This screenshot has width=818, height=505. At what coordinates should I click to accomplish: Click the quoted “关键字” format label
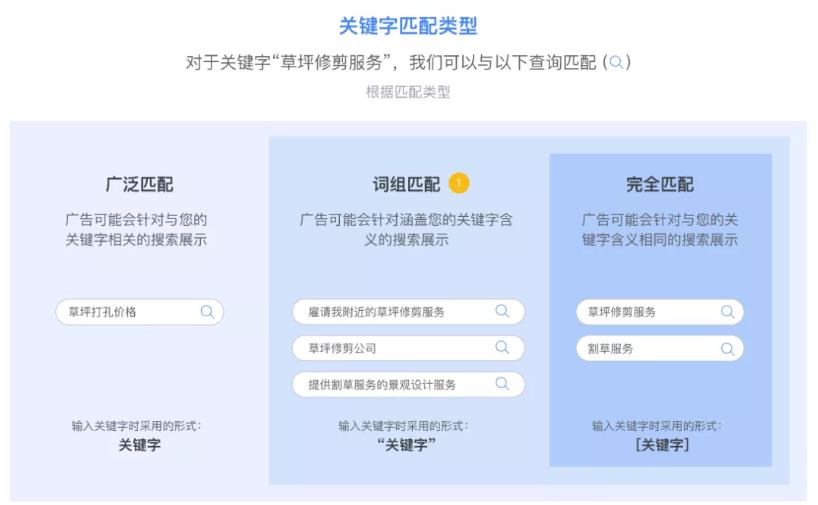(406, 445)
